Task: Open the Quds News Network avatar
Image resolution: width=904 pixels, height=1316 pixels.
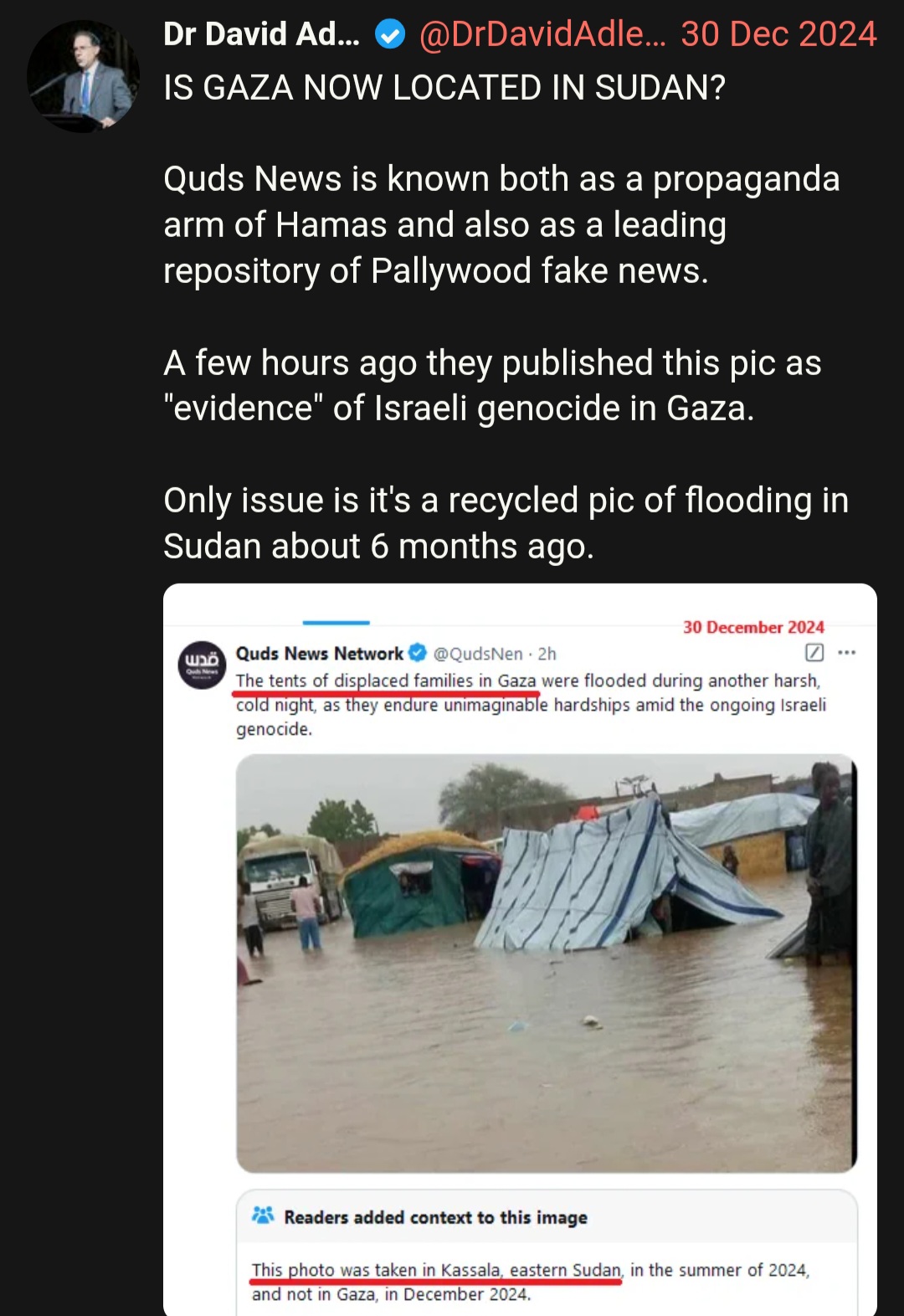Action: click(x=202, y=665)
